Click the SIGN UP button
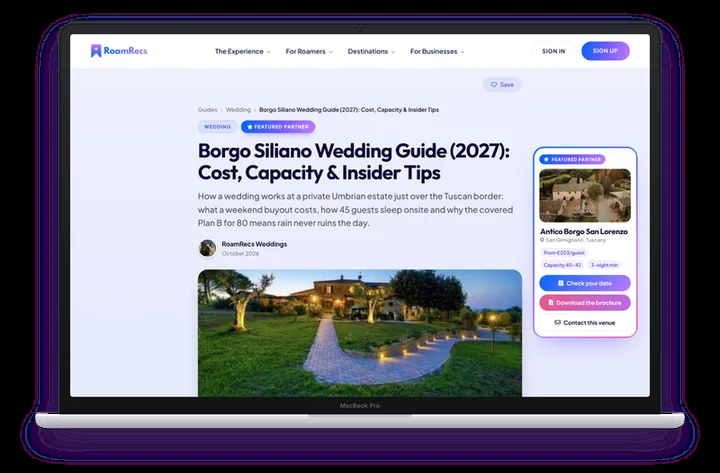Screen dimensions: 720x473 [605, 51]
